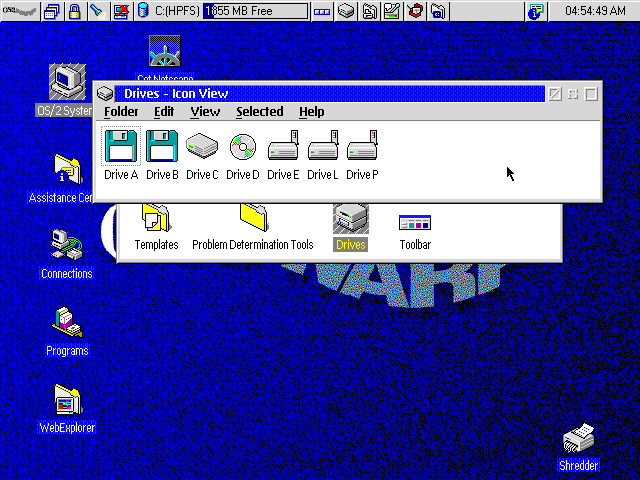Viewport: 640px width, 480px height.
Task: Select the Connections desktop icon
Action: click(67, 244)
